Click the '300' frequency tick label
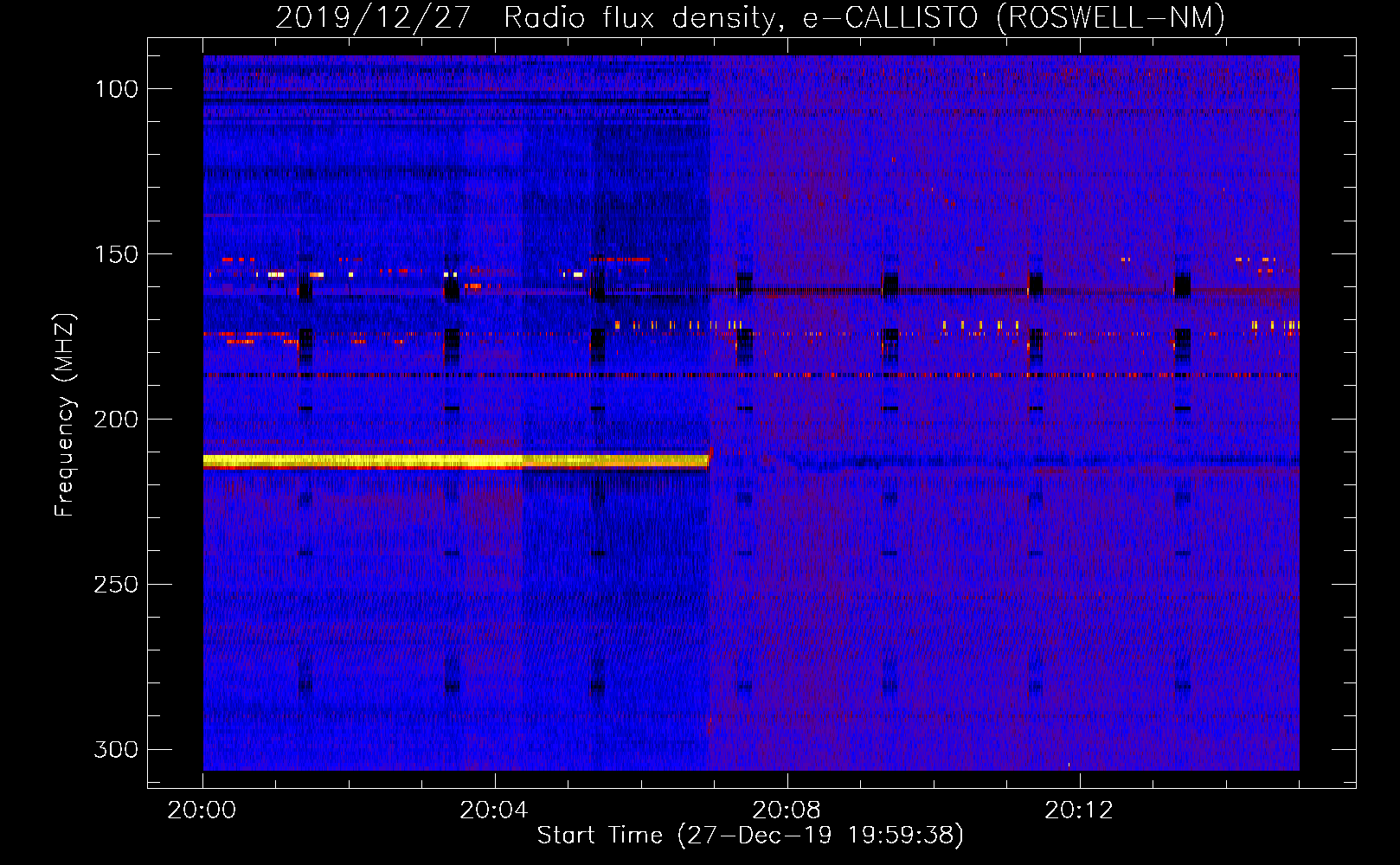Viewport: 1400px width, 865px height. (116, 749)
